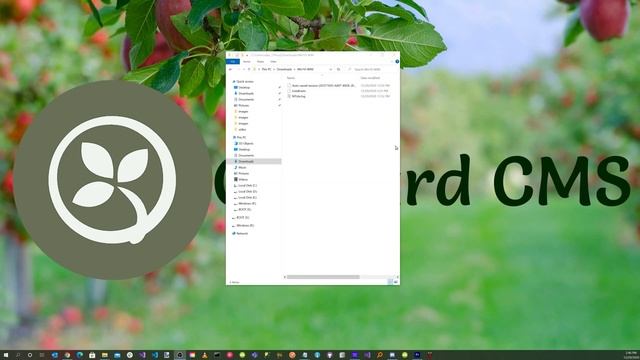This screenshot has width=640, height=360.
Task: Open Microsoft Edge from taskbar
Action: (80, 355)
